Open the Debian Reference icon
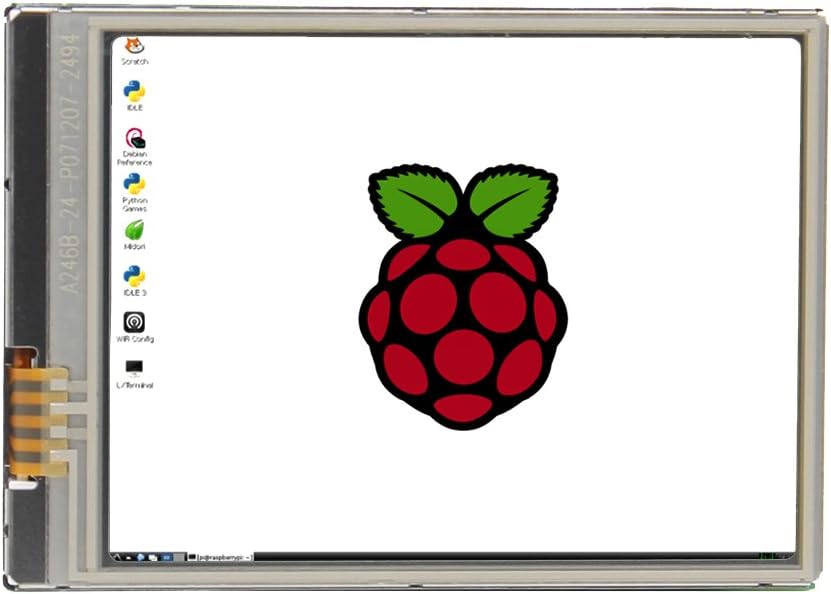 pos(135,146)
